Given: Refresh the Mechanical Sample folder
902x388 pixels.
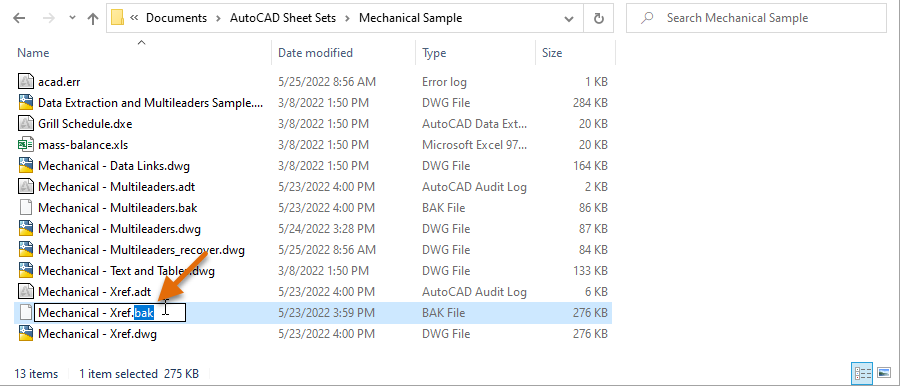Looking at the screenshot, I should [x=599, y=18].
